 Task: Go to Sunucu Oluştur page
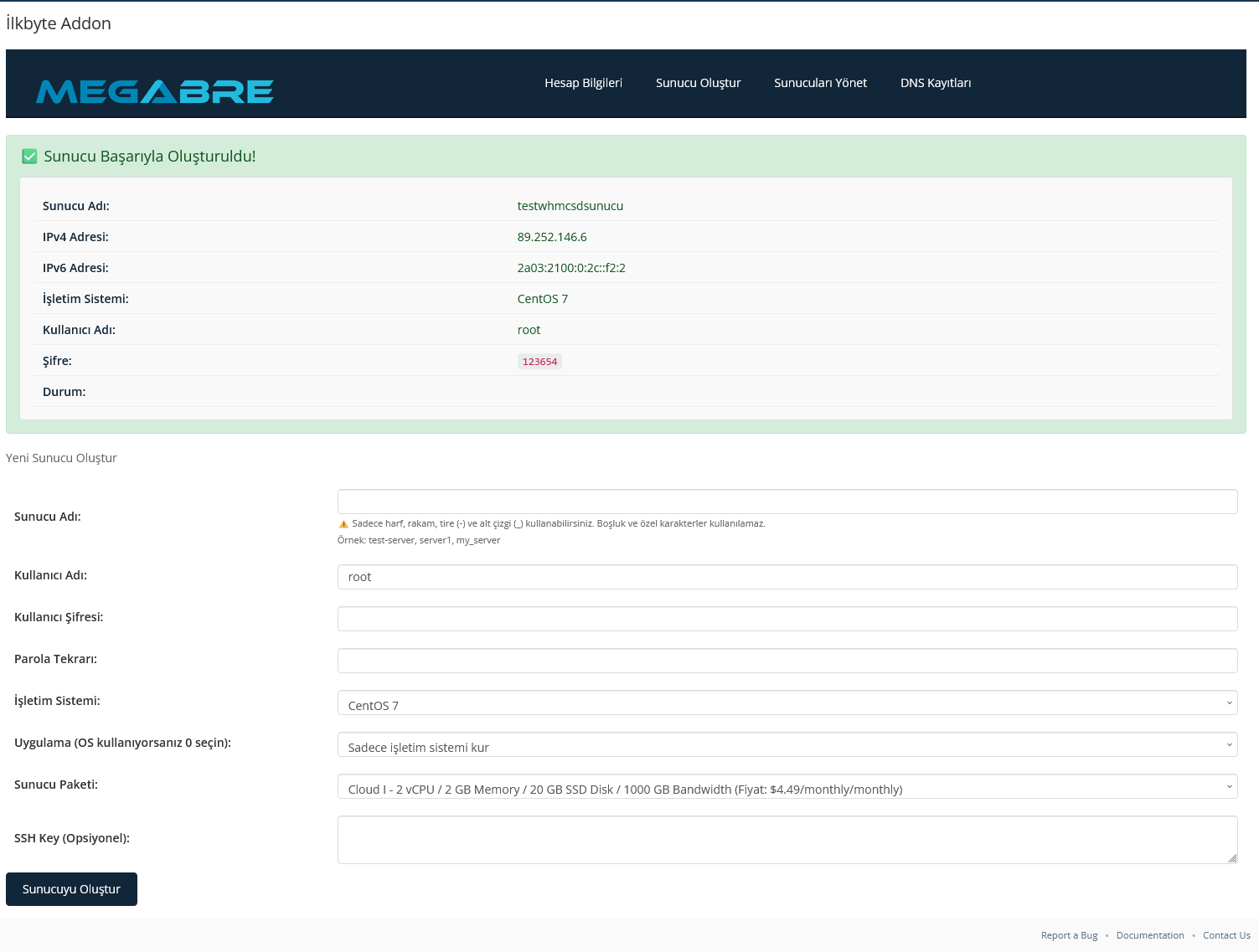pos(698,83)
